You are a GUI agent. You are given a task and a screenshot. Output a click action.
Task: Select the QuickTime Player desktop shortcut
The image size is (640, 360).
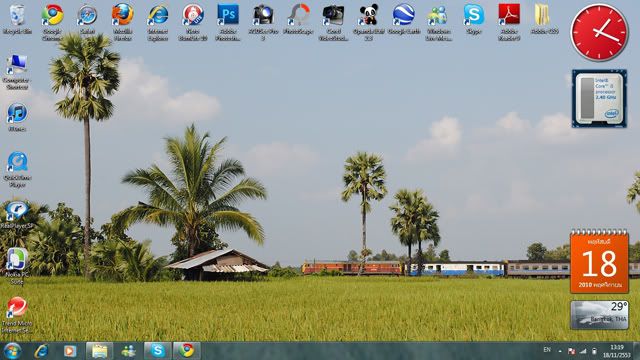point(17,169)
